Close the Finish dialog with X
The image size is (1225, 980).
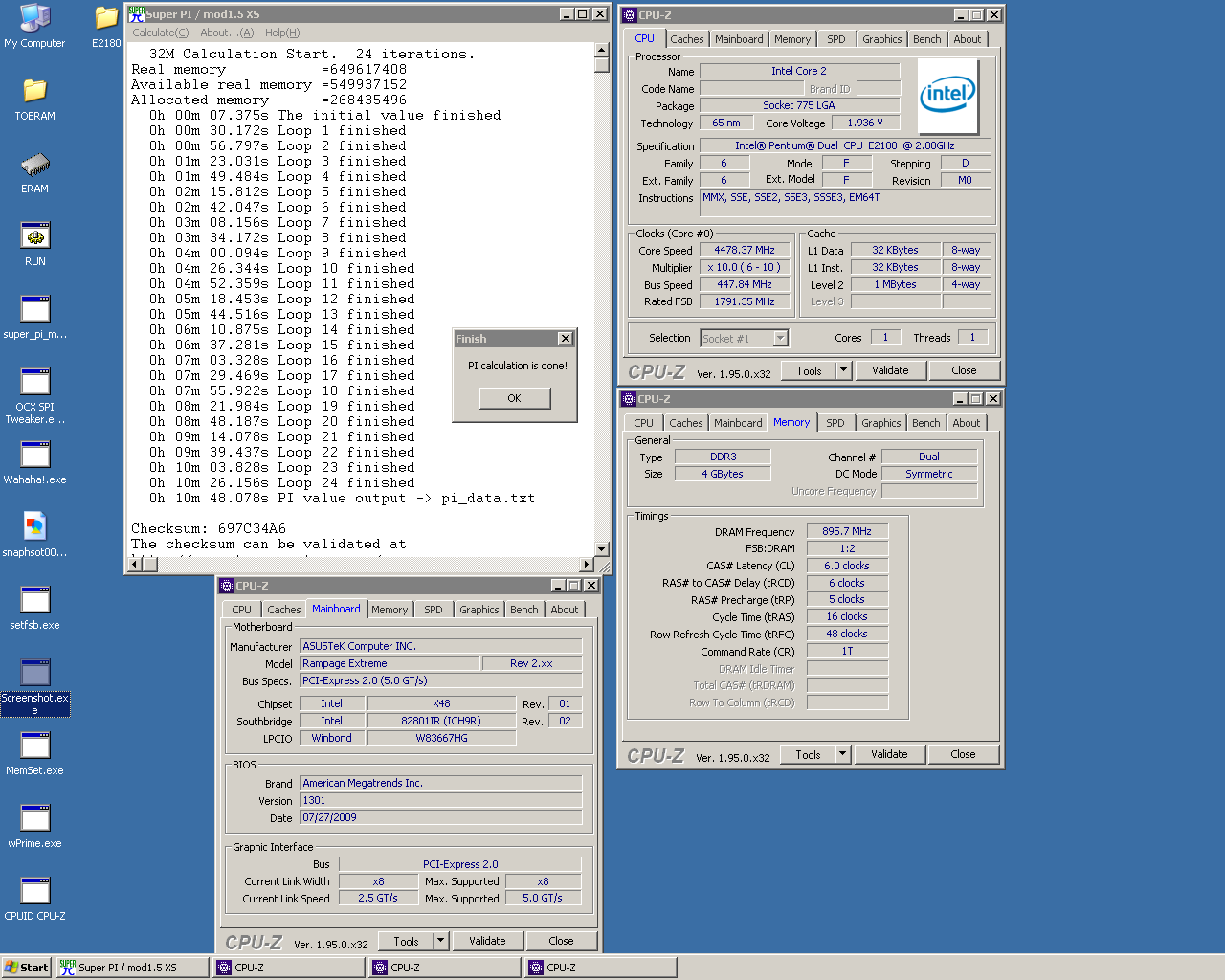pyautogui.click(x=566, y=339)
